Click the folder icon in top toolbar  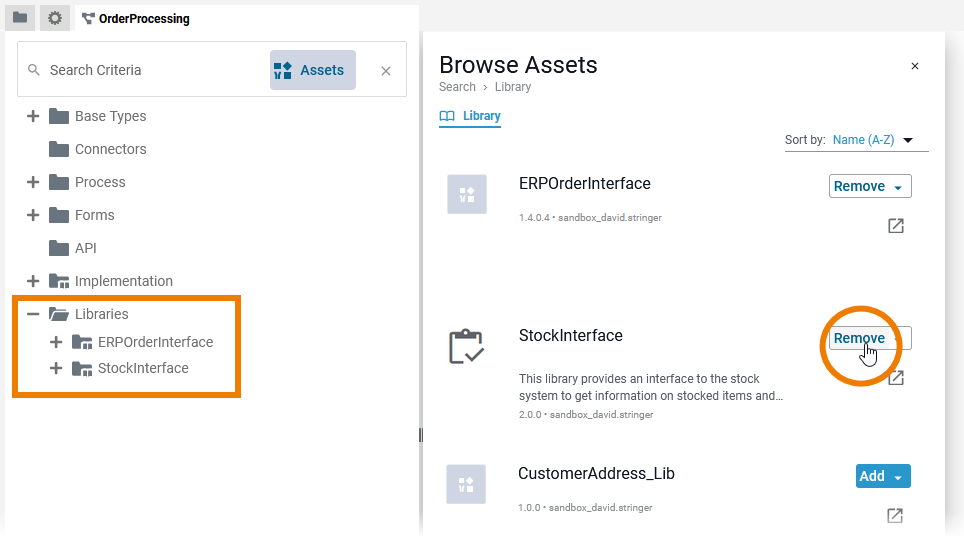20,17
